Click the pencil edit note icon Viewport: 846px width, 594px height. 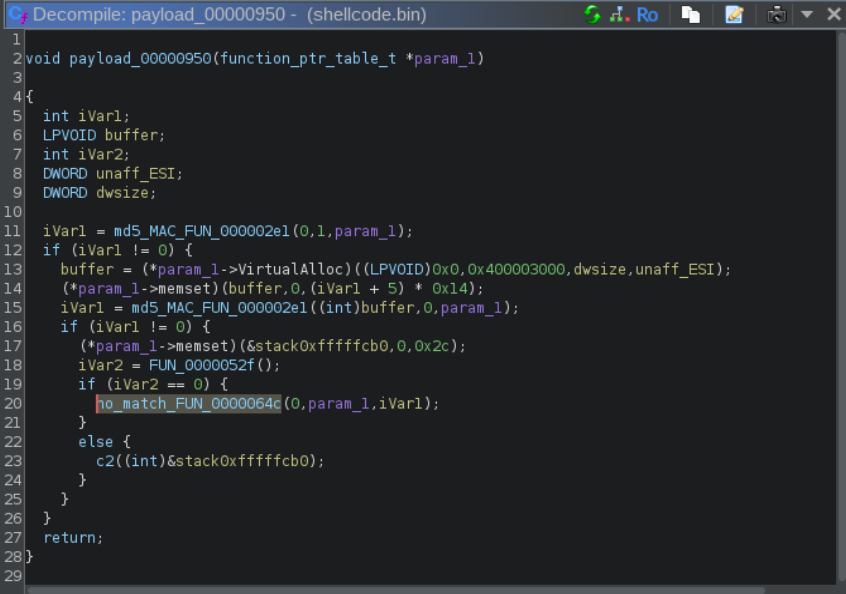click(734, 15)
